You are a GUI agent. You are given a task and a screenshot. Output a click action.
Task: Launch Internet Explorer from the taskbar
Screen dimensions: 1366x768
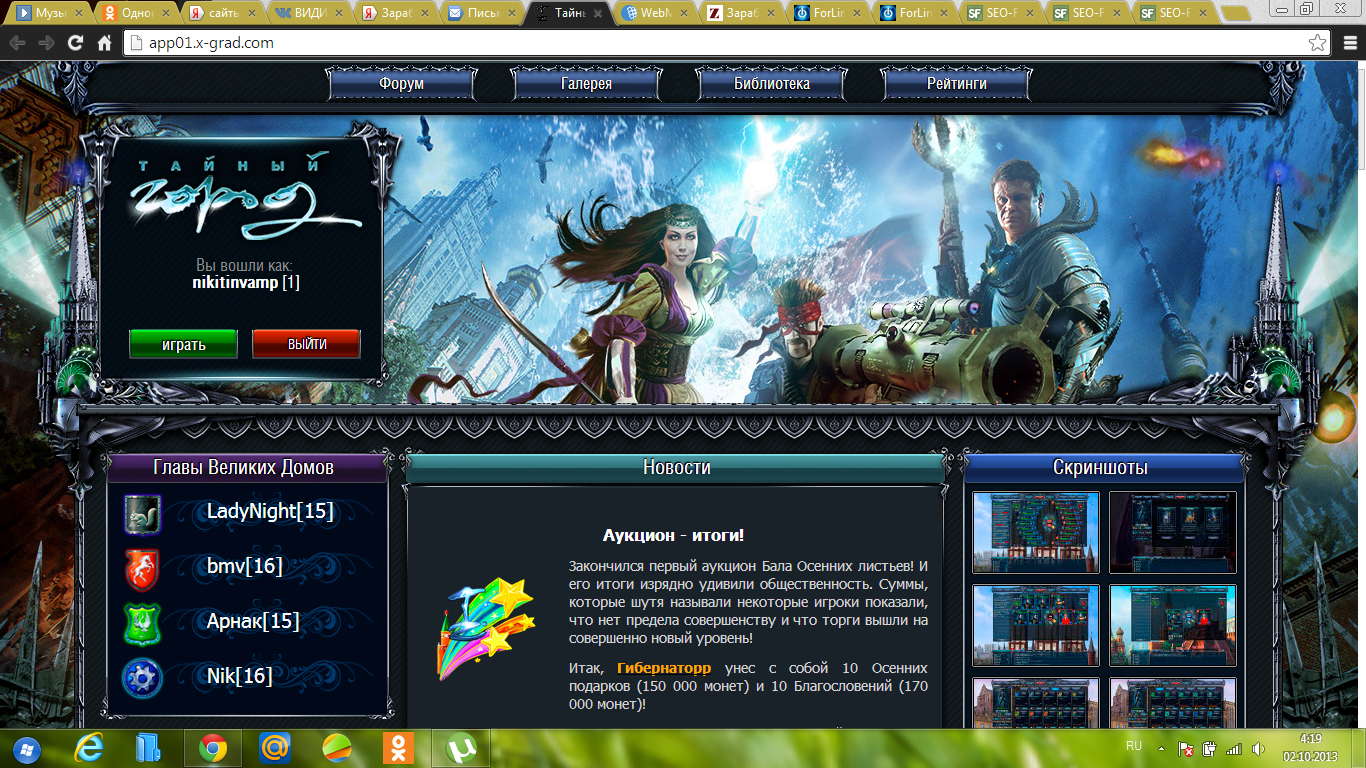click(x=90, y=748)
